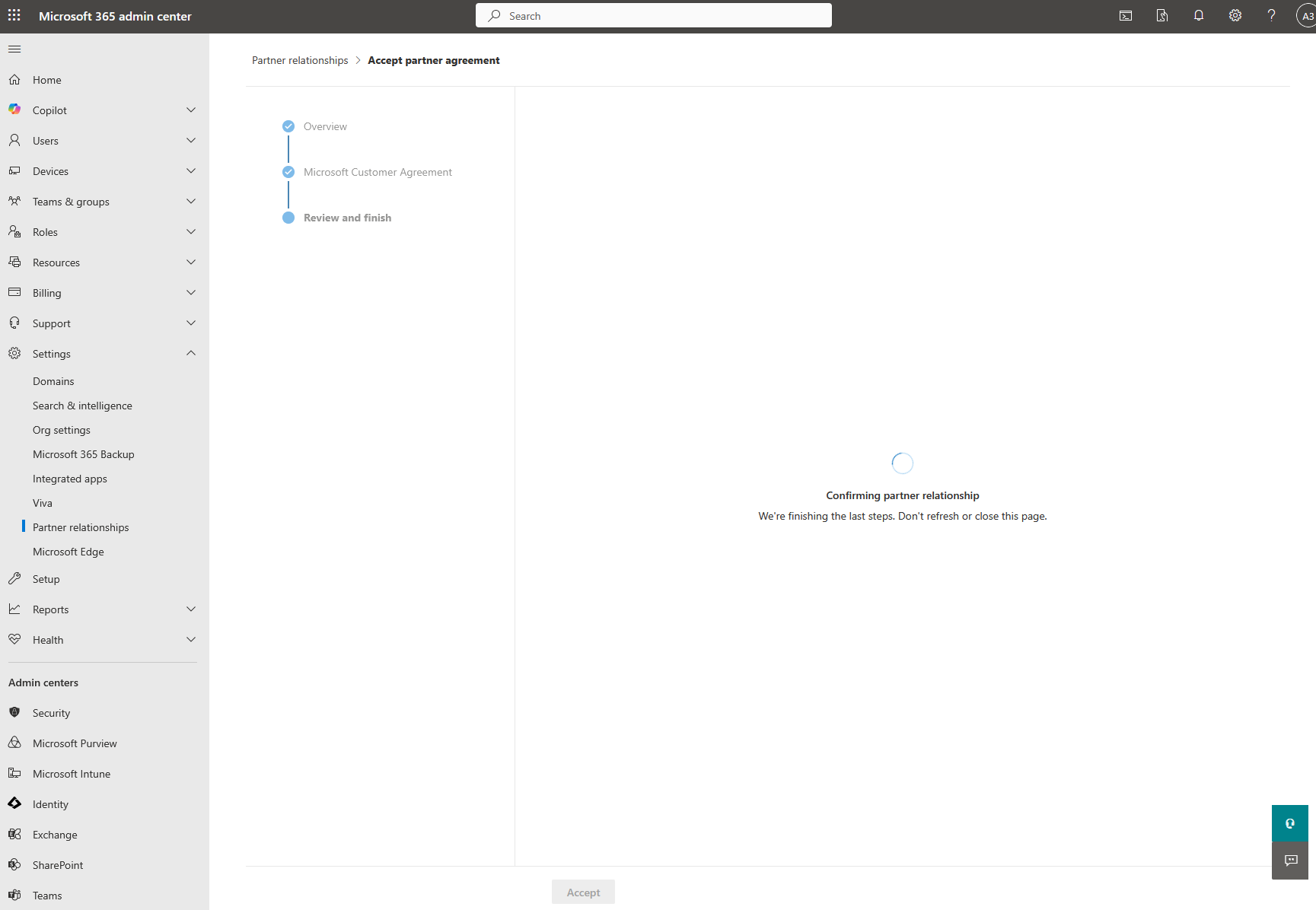This screenshot has height=910, width=1316.
Task: Click the Partner relationships breadcrumb link
Action: [300, 60]
